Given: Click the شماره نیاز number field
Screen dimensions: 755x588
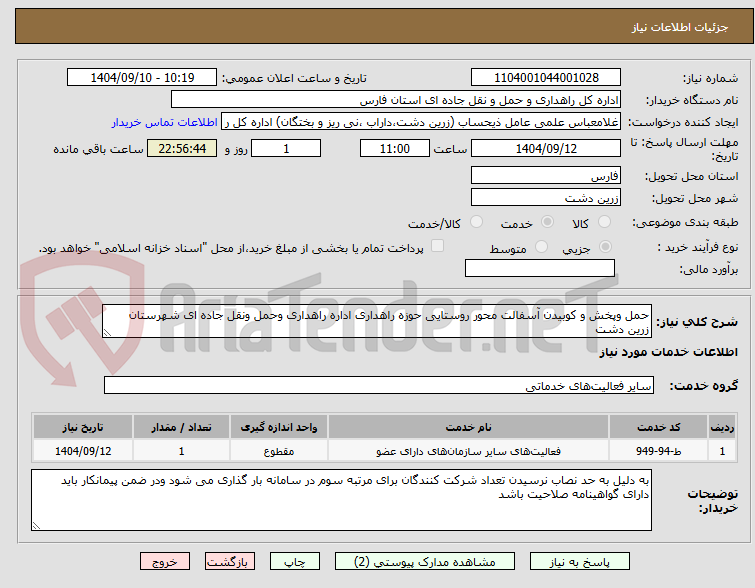Looking at the screenshot, I should [546, 78].
